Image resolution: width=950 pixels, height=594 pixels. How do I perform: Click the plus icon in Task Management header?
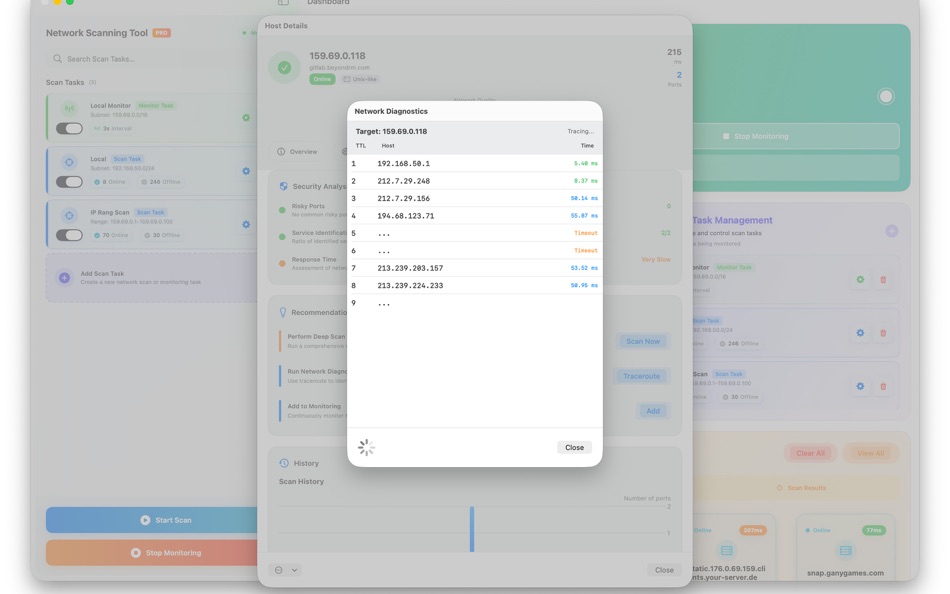coord(891,231)
